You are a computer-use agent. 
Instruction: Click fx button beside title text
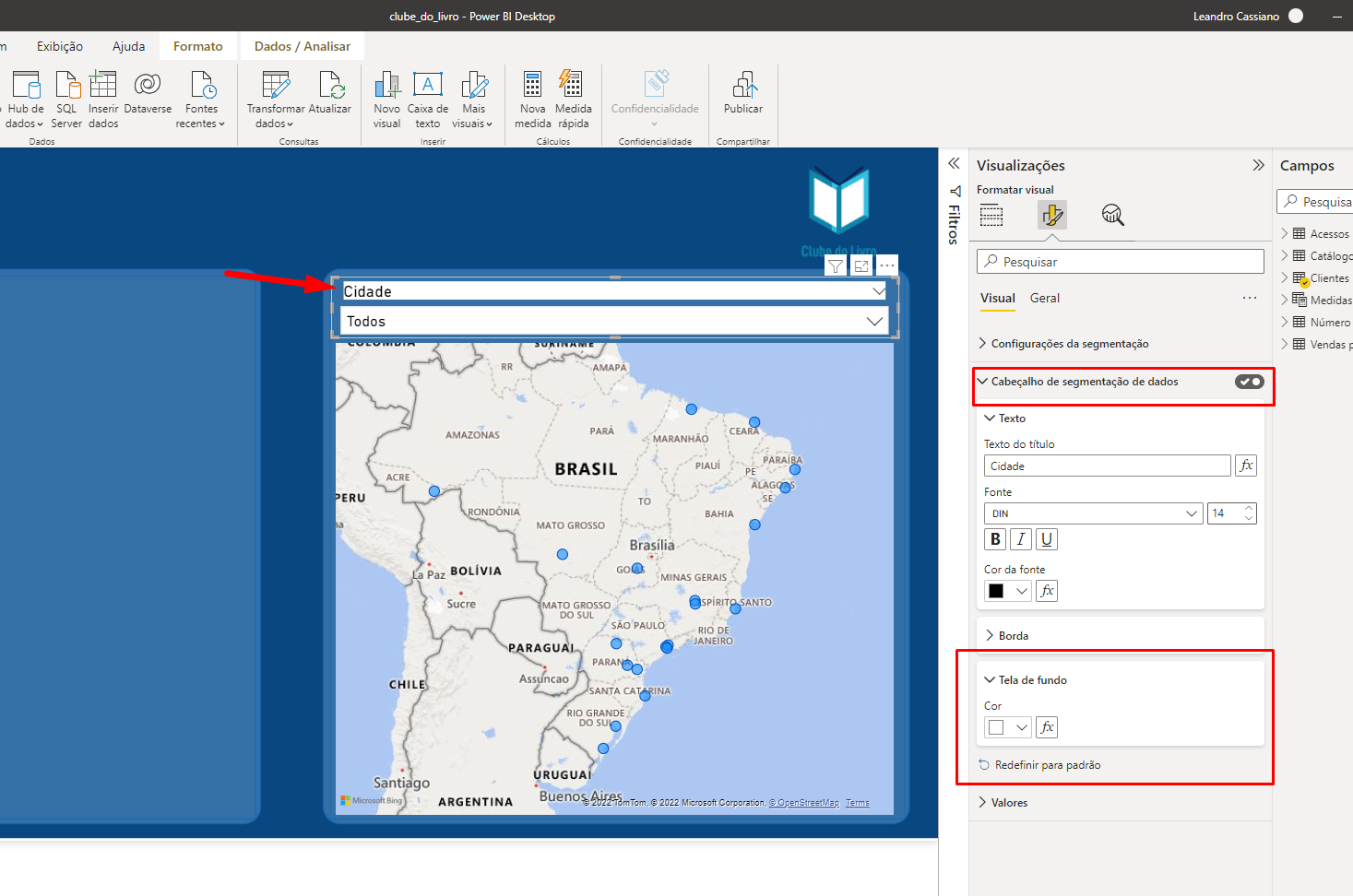tap(1246, 466)
